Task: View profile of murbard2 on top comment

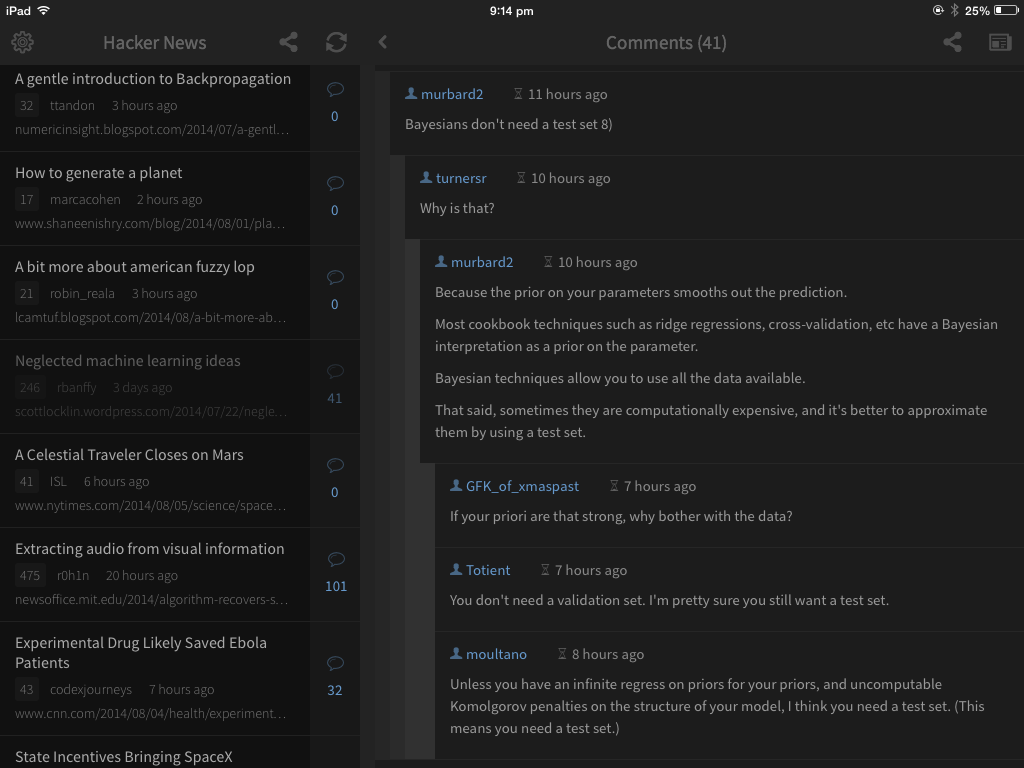Action: 452,94
